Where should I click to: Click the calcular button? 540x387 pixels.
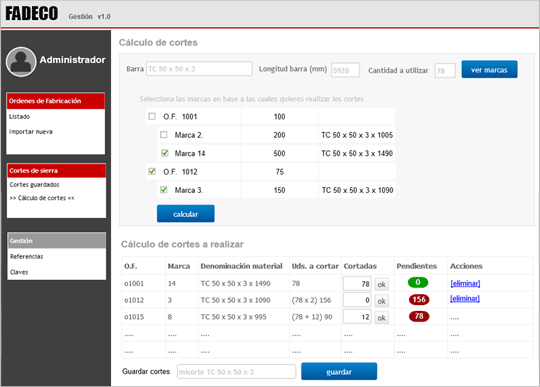tap(186, 214)
